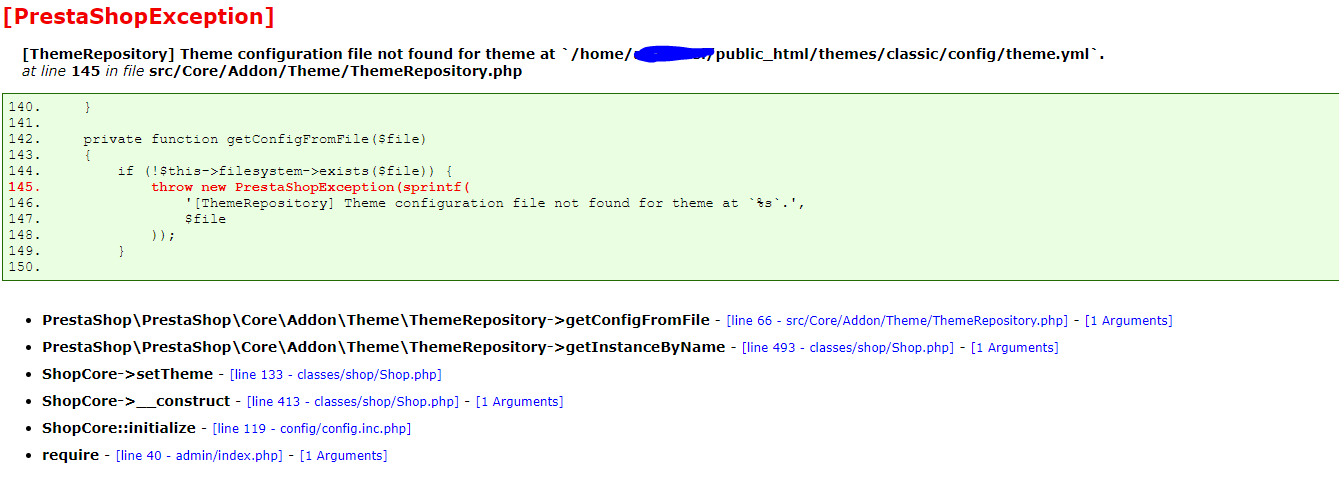Viewport: 1339px width, 478px height.
Task: Open link 'line 40 - admin/index.php'
Action: coord(199,456)
